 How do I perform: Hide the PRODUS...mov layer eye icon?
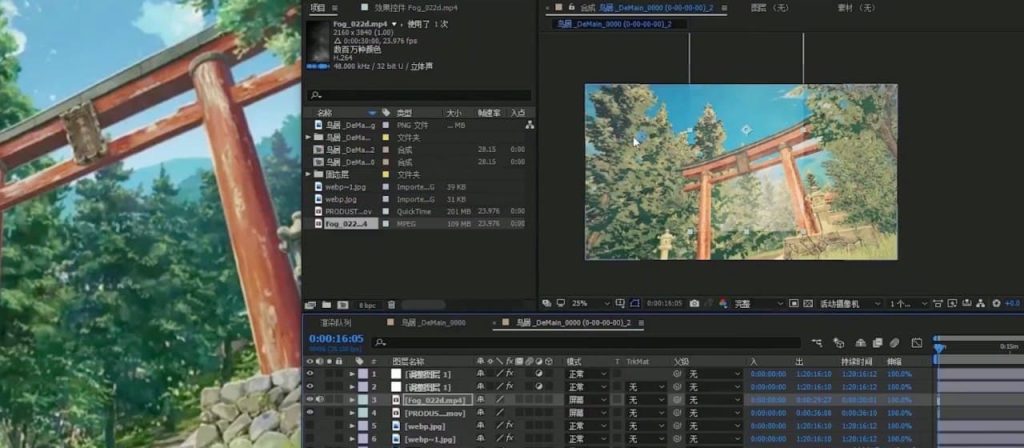click(310, 412)
